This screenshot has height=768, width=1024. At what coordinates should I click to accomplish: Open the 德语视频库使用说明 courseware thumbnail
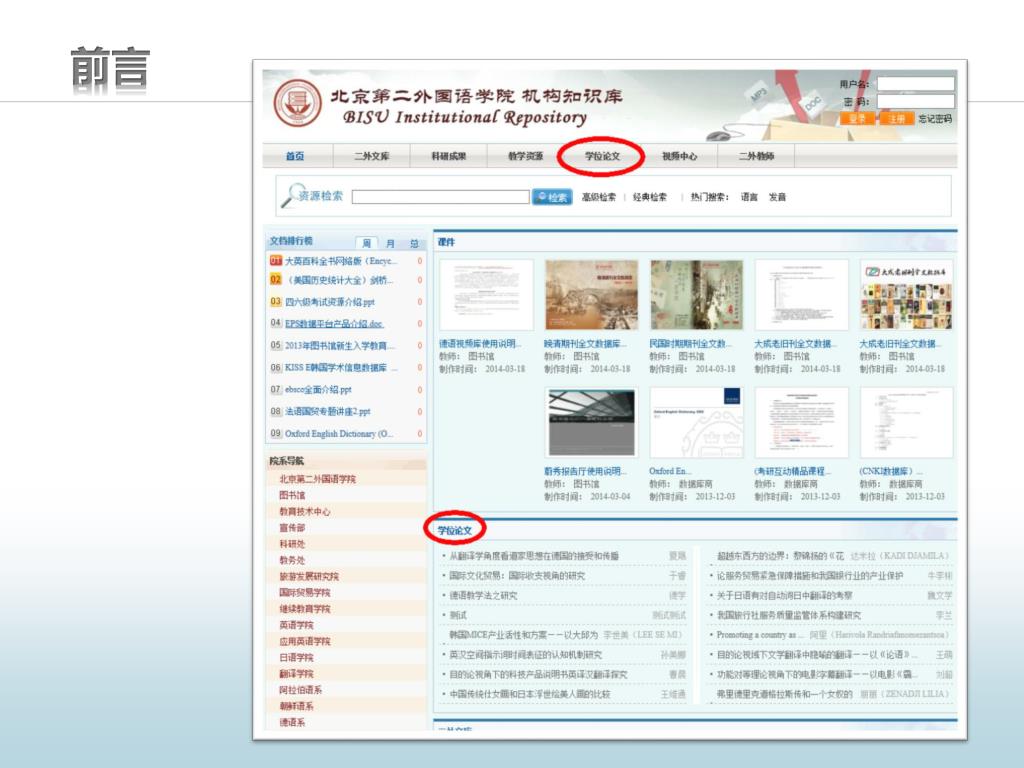point(487,295)
